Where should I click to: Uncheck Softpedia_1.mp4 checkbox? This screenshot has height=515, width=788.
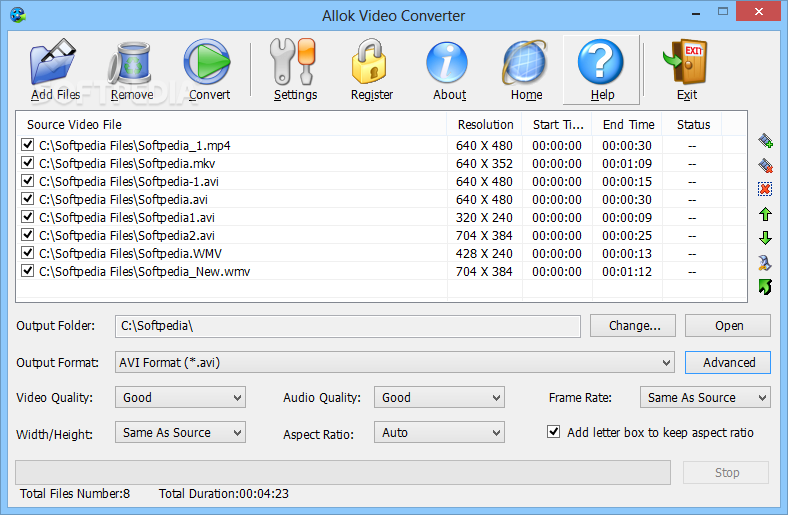(x=27, y=145)
